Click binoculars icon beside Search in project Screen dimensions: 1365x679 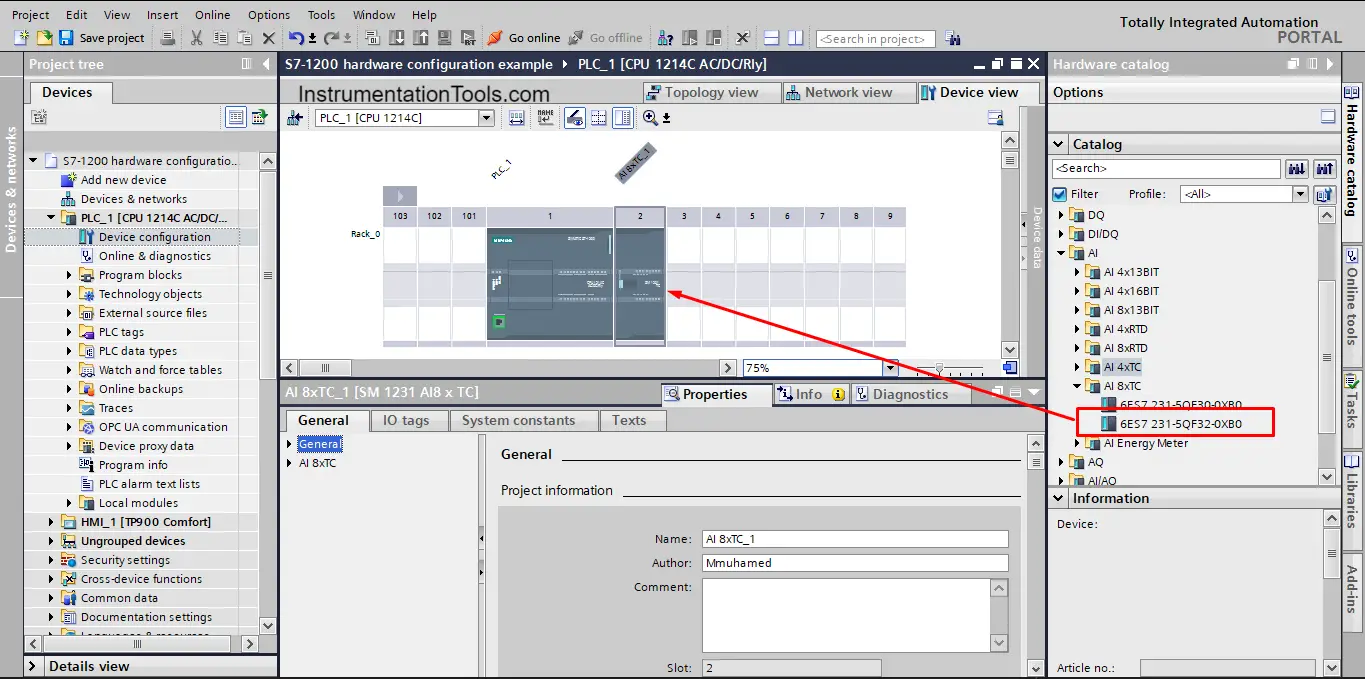(x=952, y=38)
